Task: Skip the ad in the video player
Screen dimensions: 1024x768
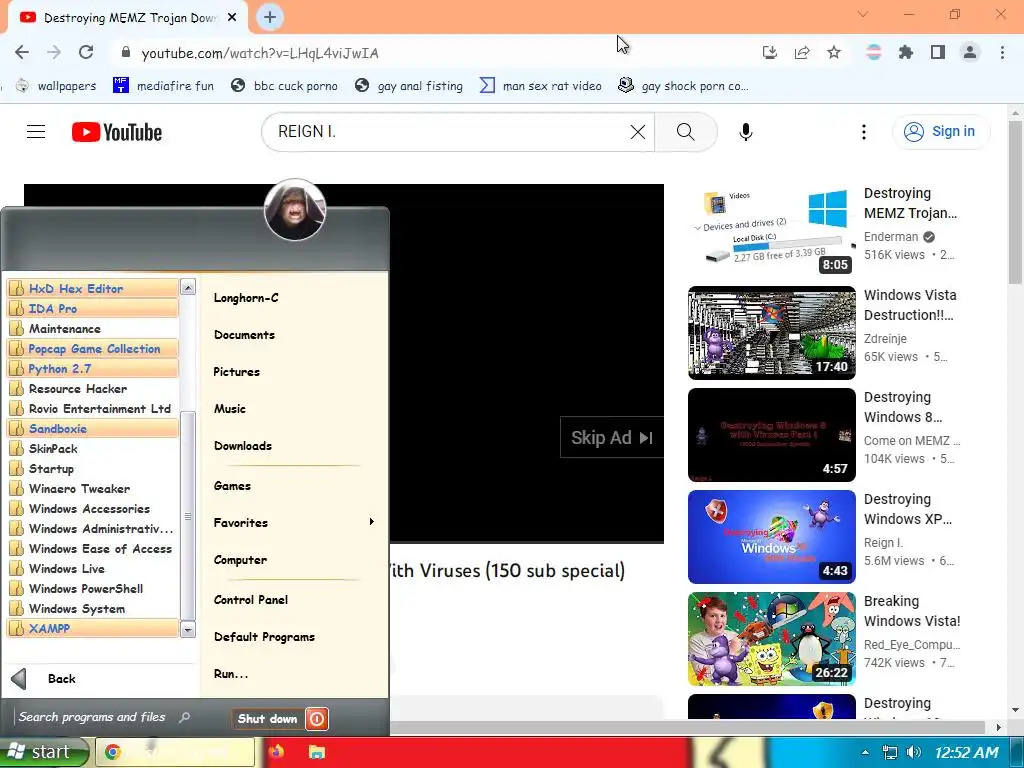Action: point(611,438)
